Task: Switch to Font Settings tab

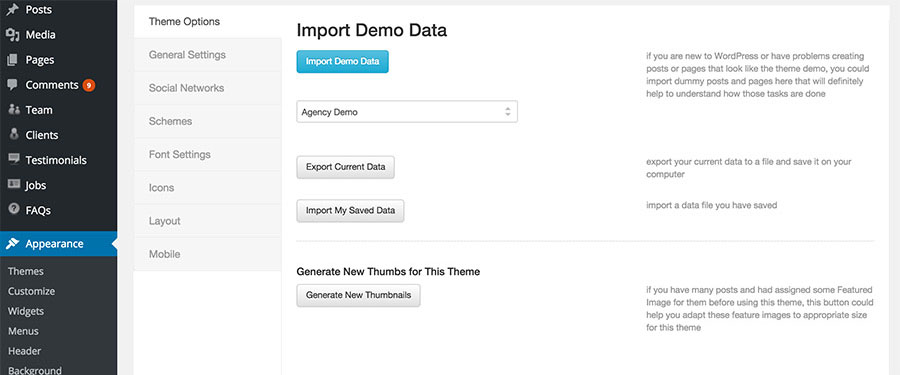Action: point(208,154)
